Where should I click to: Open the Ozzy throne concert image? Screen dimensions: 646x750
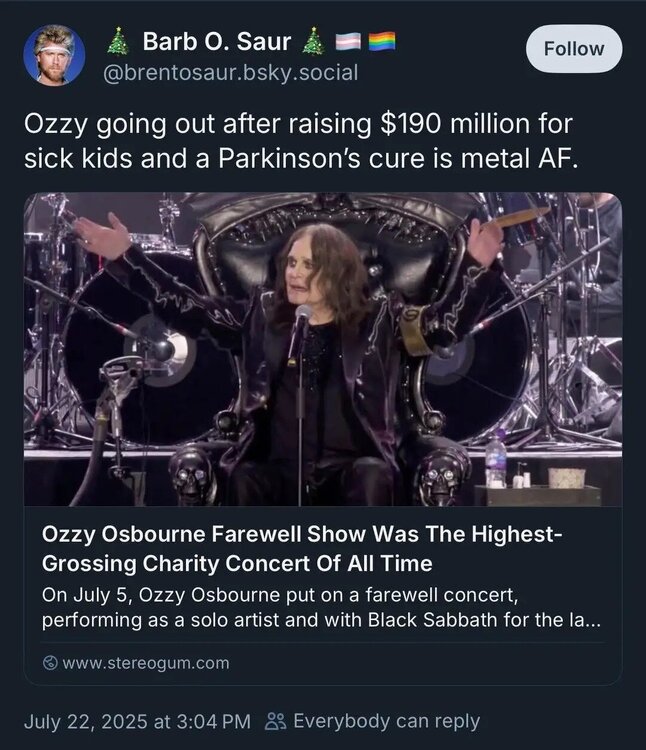322,349
